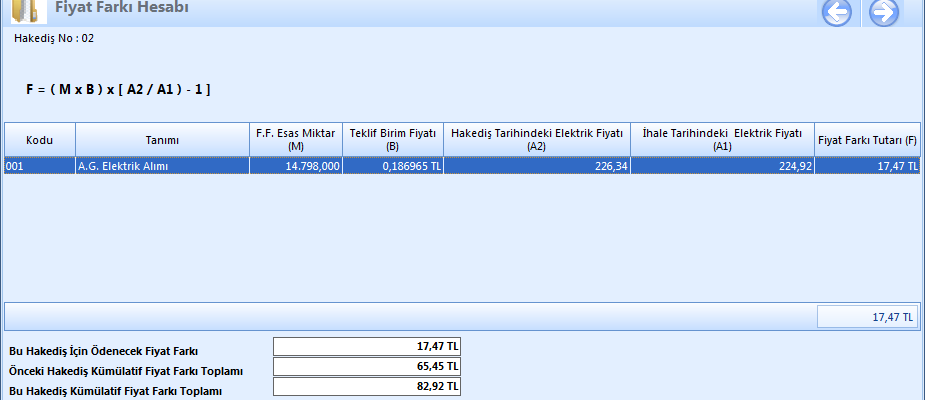Click the 224,92 A1 price cell

click(722, 166)
